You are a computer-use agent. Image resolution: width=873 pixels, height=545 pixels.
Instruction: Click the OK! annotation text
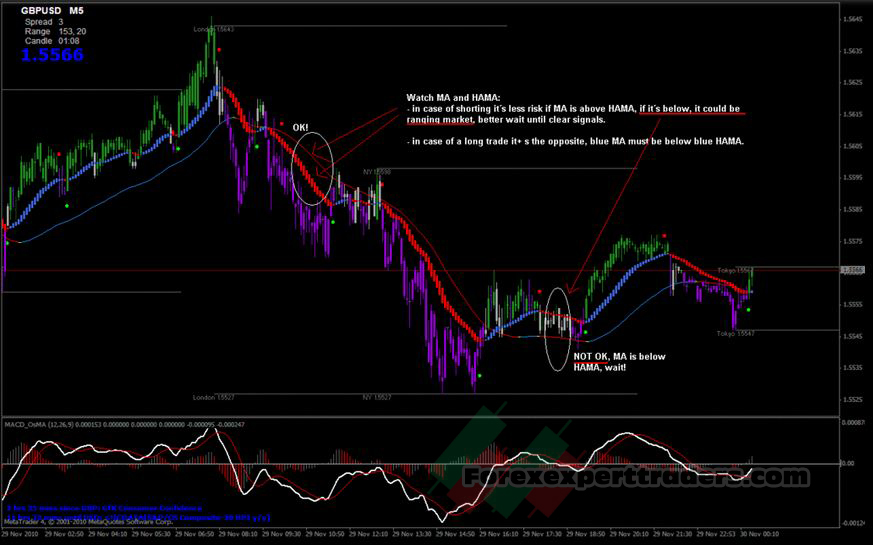tap(301, 128)
